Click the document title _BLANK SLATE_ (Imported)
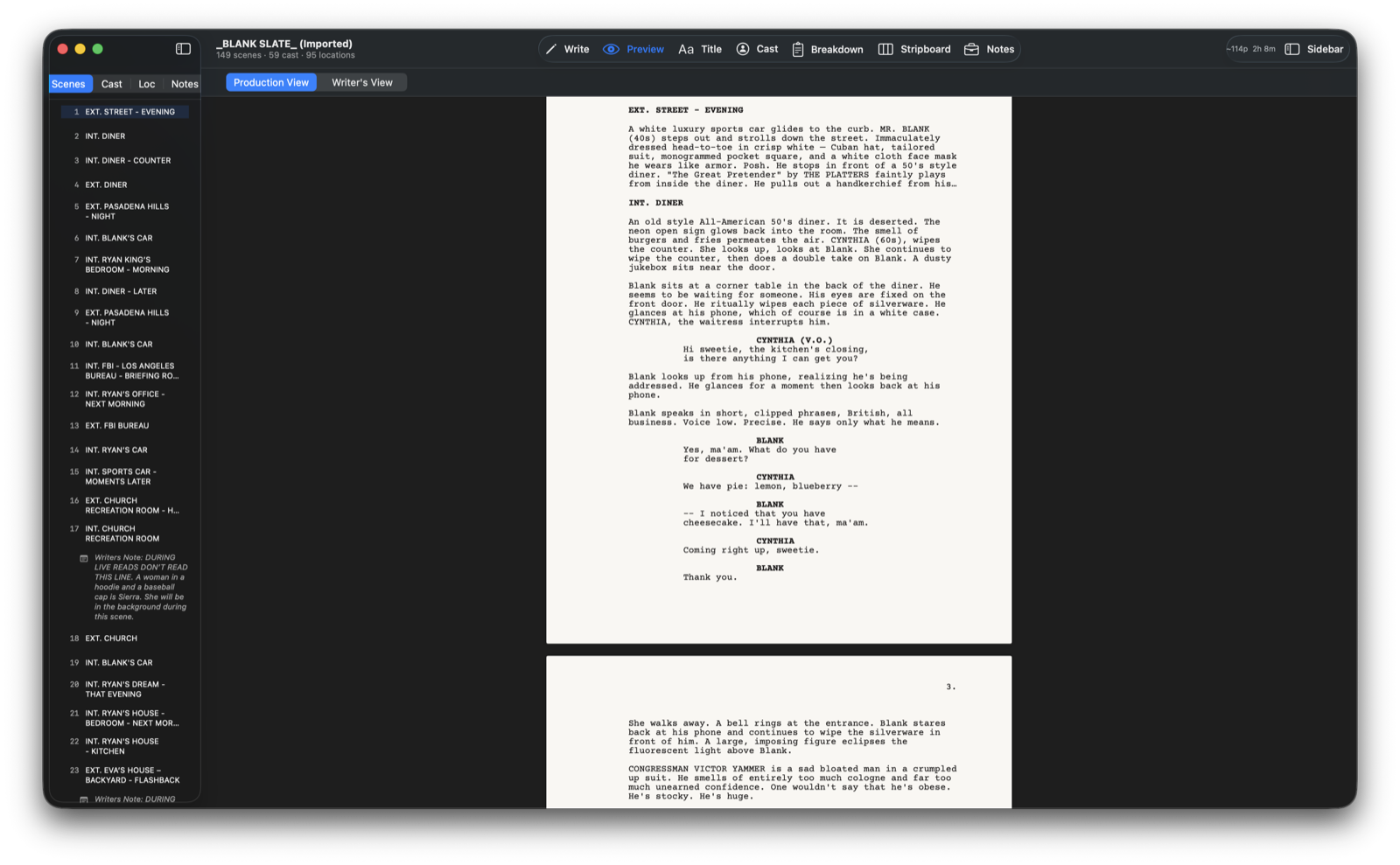This screenshot has height=865, width=1400. pyautogui.click(x=284, y=44)
